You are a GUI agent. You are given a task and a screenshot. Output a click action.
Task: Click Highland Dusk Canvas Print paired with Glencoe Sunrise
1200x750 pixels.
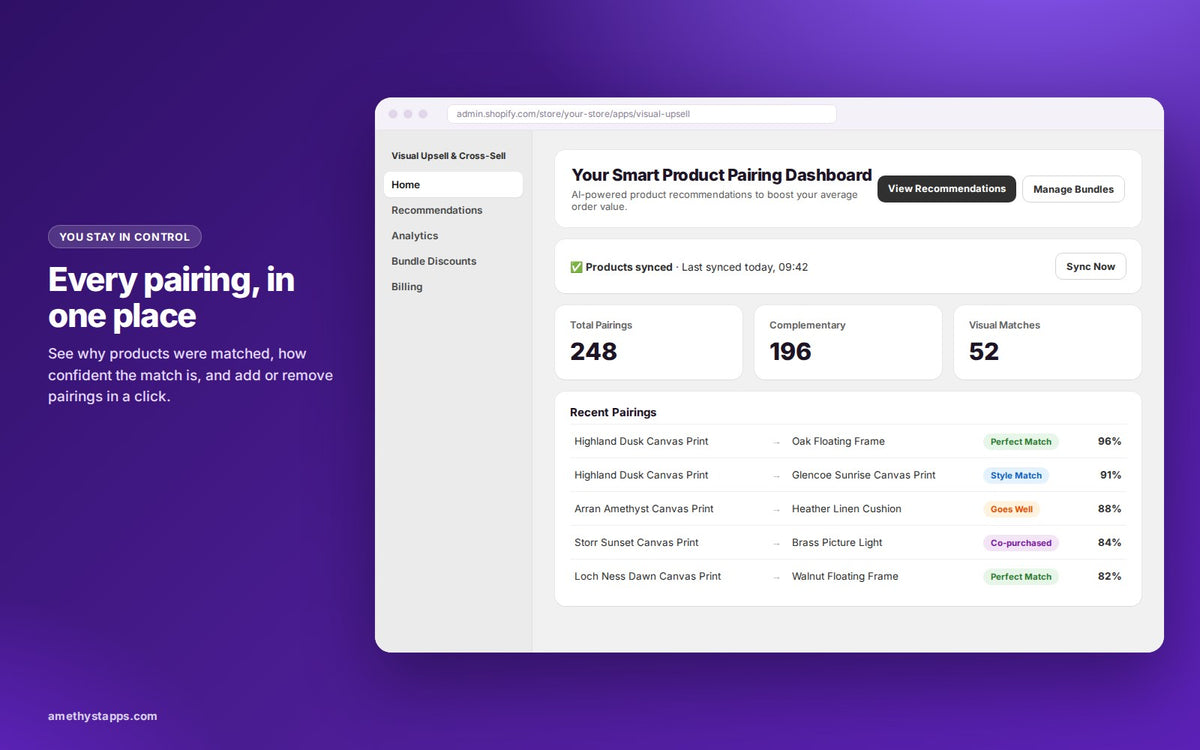coord(641,475)
